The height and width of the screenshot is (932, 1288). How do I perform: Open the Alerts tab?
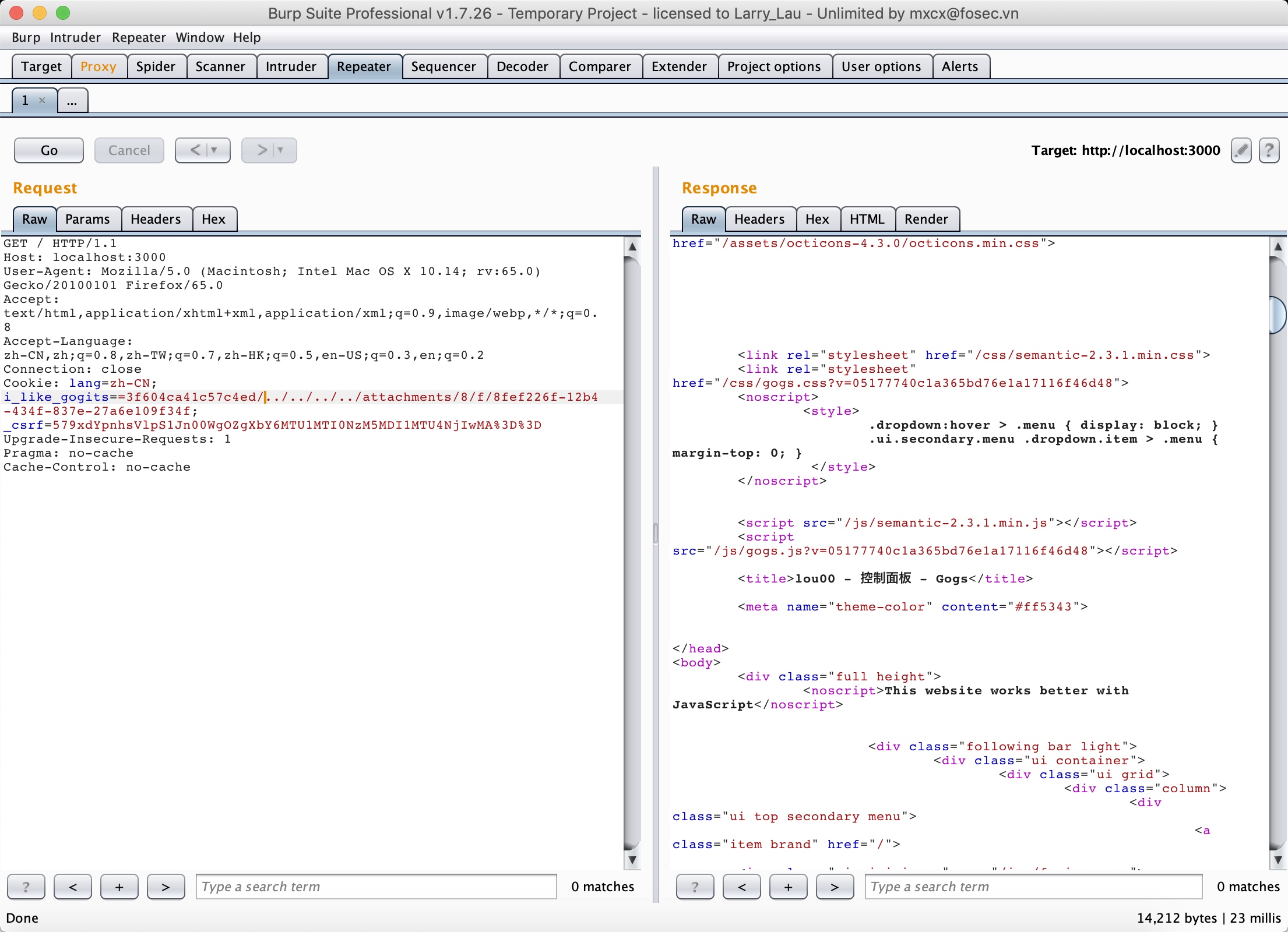pyautogui.click(x=960, y=66)
